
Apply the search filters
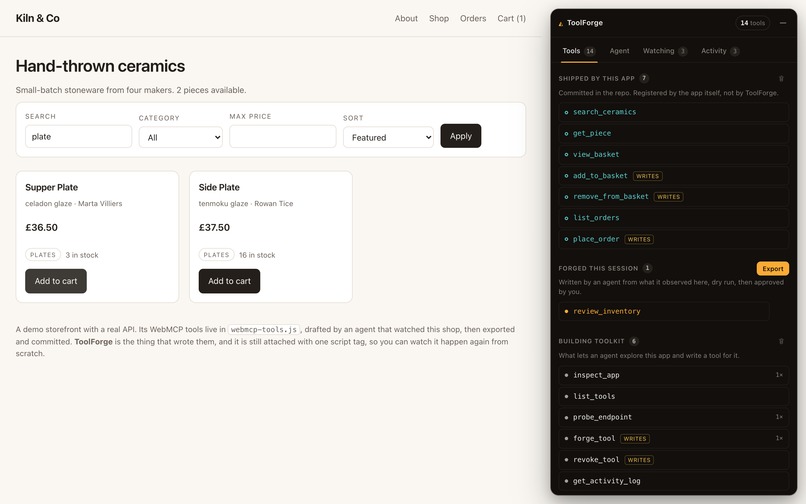[461, 136]
